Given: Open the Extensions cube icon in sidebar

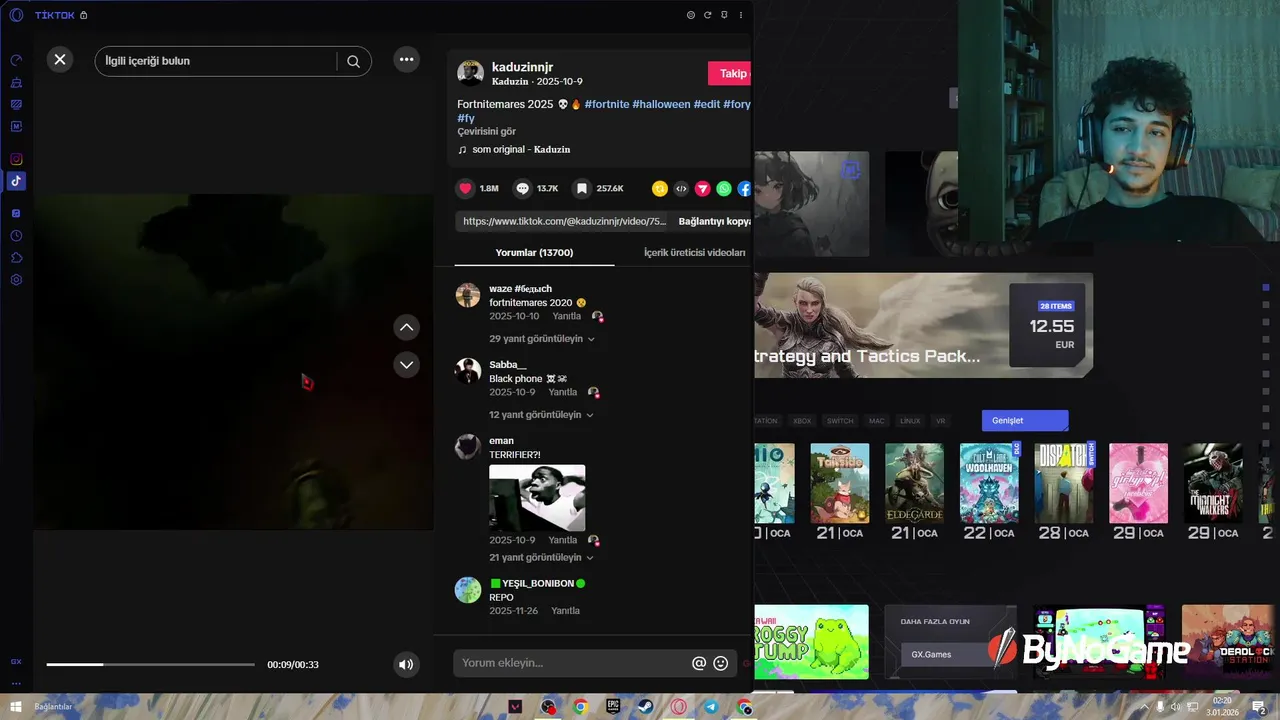Looking at the screenshot, I should click(16, 257).
